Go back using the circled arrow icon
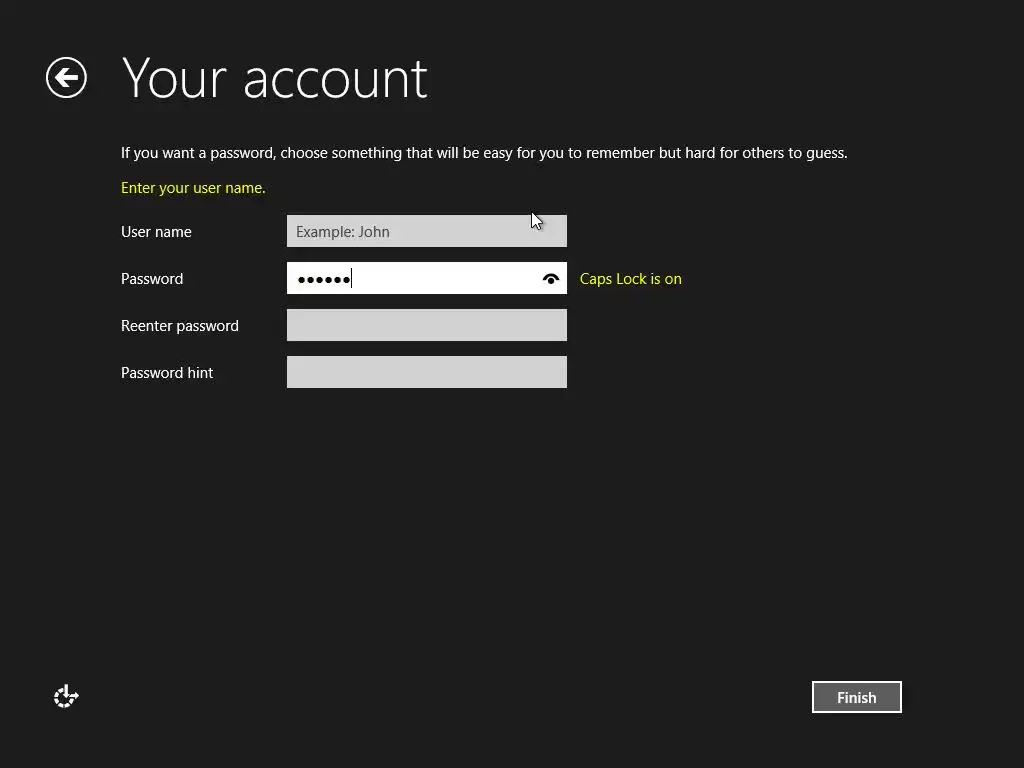Screen dimensions: 1024x768 [66, 78]
